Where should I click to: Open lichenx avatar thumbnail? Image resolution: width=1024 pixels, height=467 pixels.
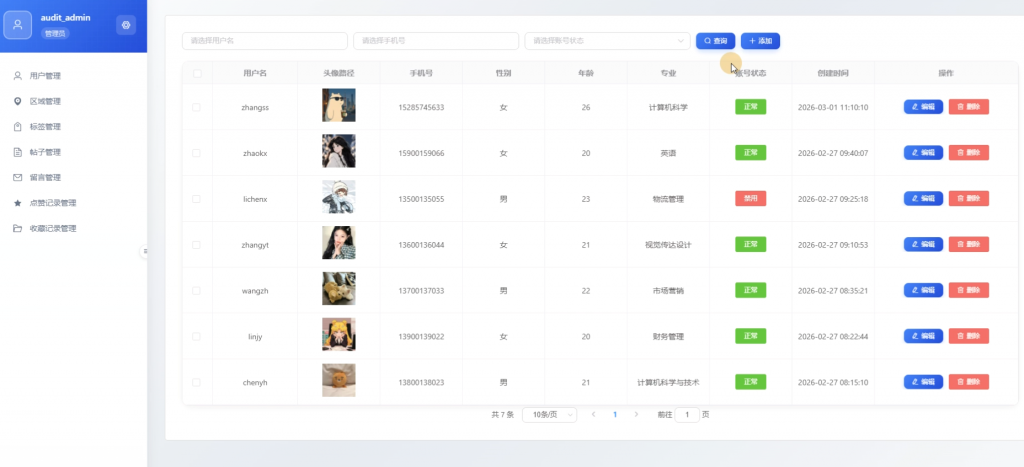tap(338, 197)
